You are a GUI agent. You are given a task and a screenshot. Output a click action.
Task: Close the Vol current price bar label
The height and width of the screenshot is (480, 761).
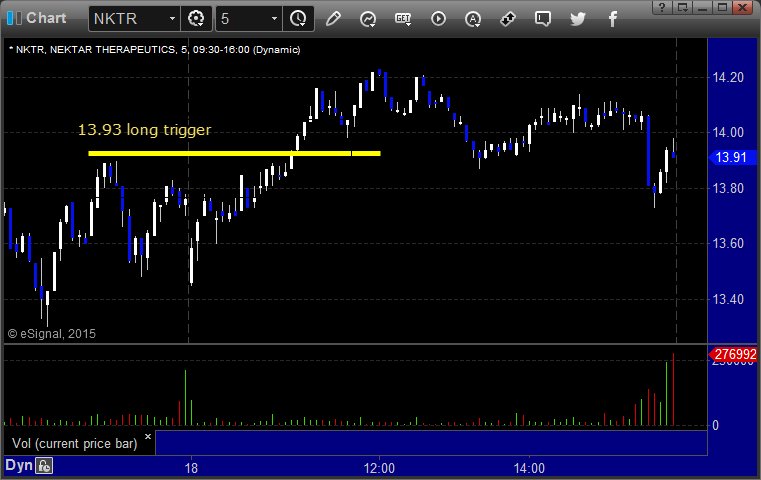(x=148, y=436)
